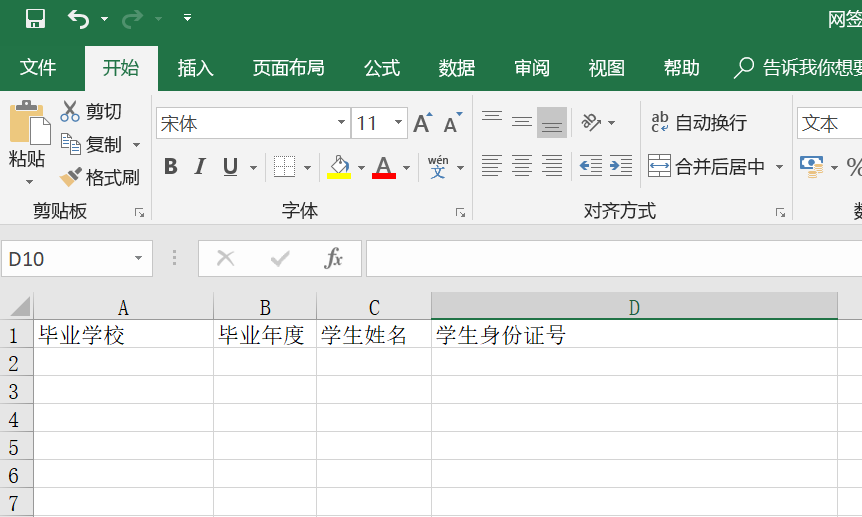Screen dimensions: 862x517
Task: Toggle Wrap Text (自动换行)
Action: pos(698,123)
